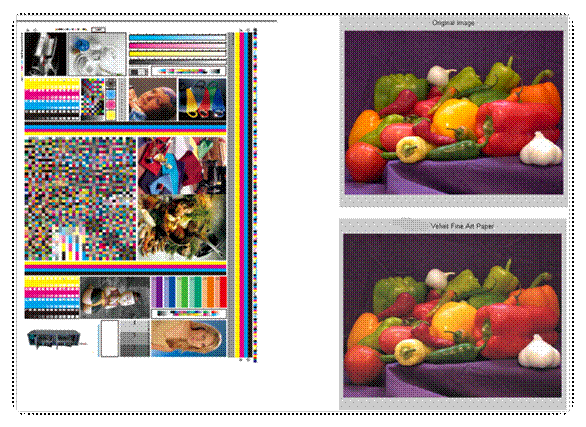Click the red stripe in the color bars panel
Viewport: 586px width, 427px height.
223,292
